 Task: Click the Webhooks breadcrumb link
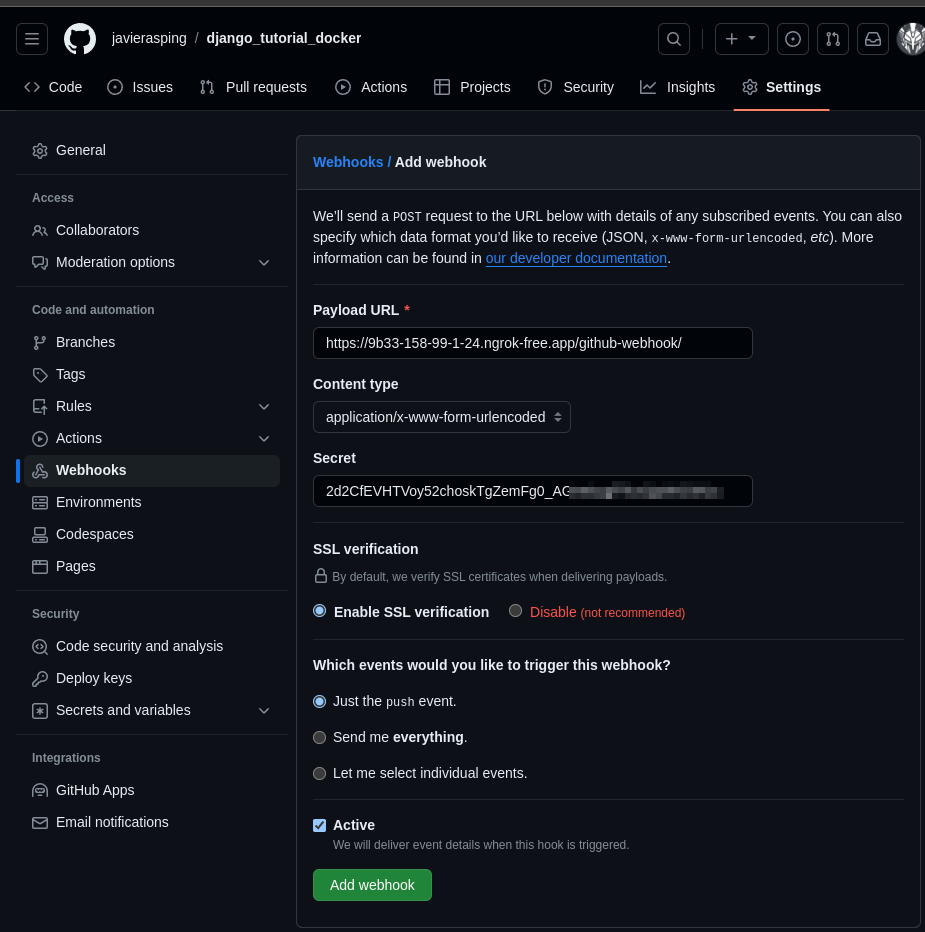point(348,162)
